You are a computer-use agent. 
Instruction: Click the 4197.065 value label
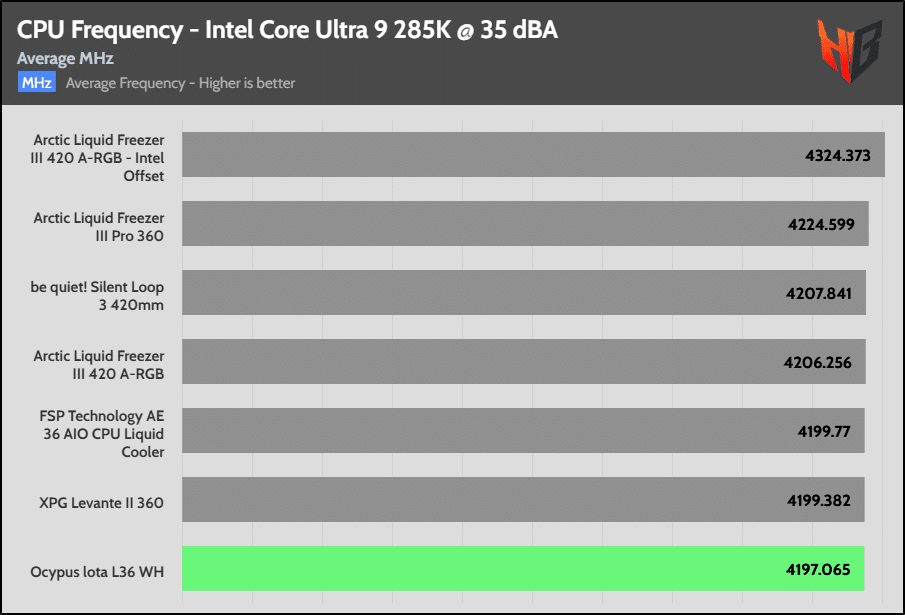coord(818,569)
